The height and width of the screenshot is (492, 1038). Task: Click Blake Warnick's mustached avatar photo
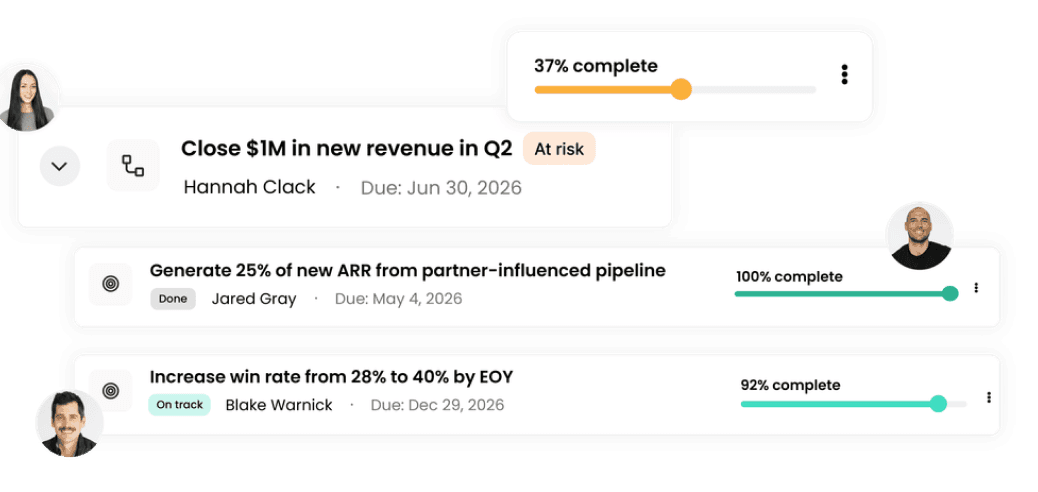click(69, 422)
